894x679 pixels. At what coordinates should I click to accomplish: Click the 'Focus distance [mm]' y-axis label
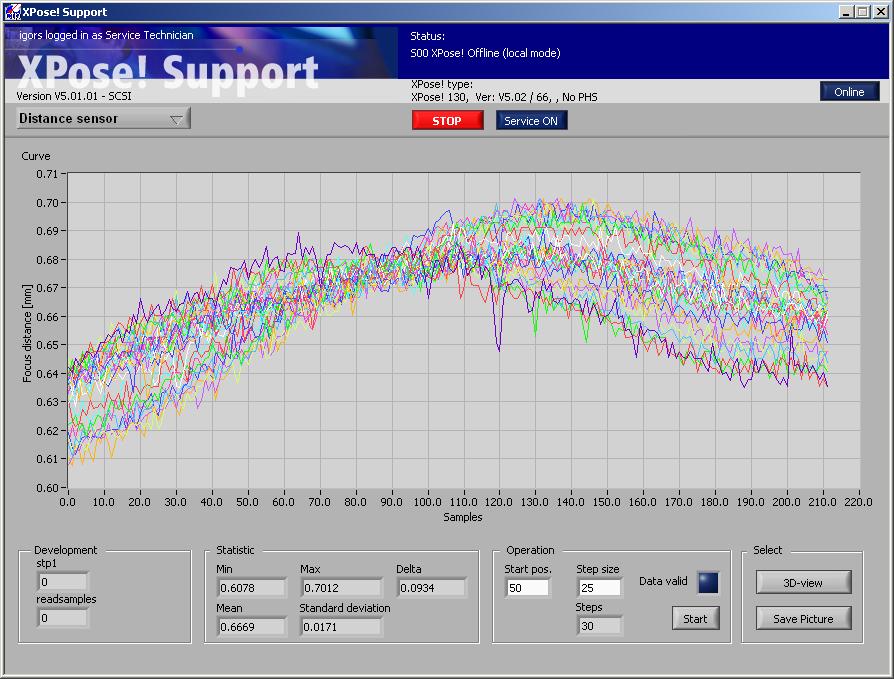pos(27,333)
